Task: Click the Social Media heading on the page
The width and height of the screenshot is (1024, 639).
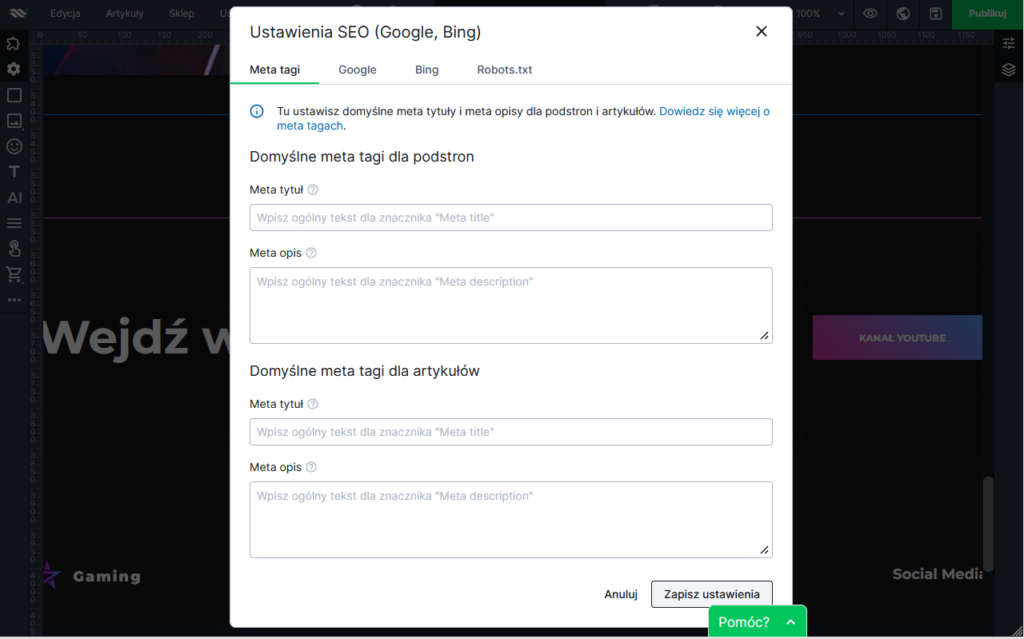Action: (937, 574)
